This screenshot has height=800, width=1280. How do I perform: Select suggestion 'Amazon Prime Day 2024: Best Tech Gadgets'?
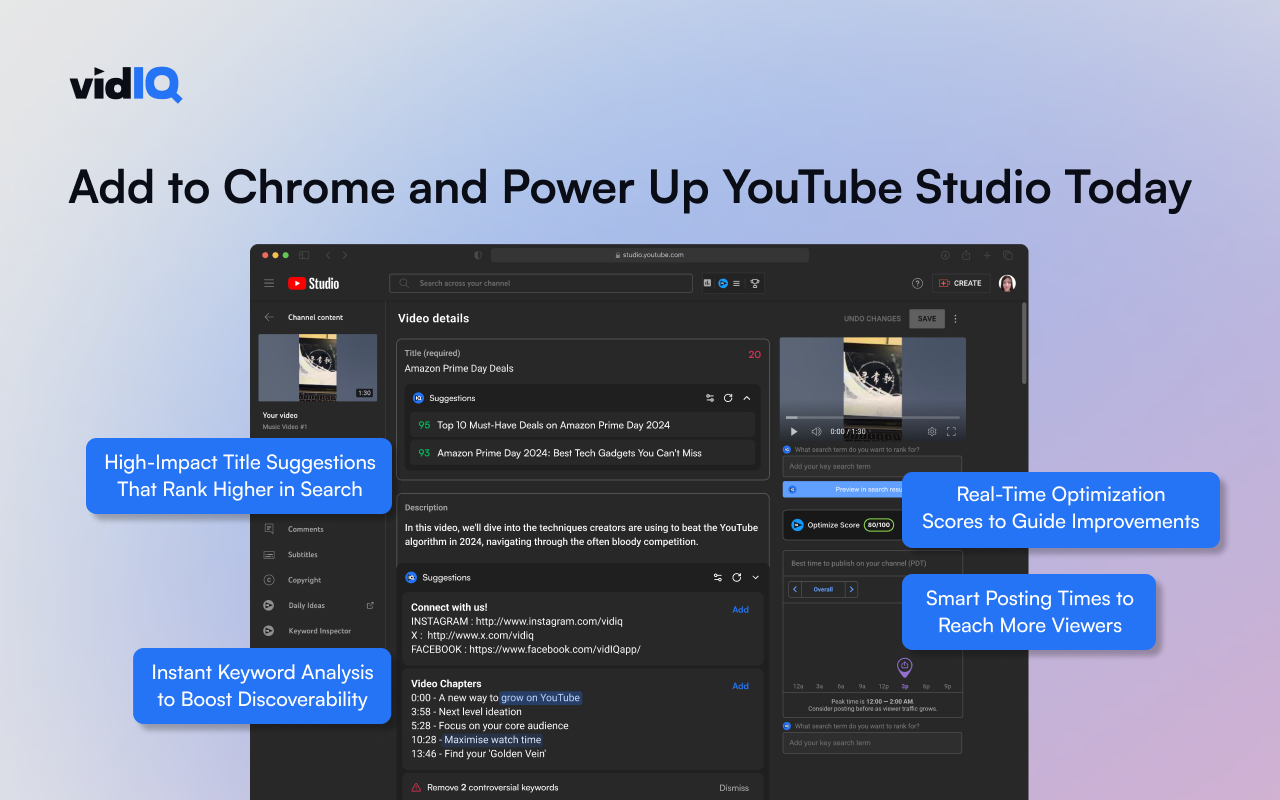[x=582, y=453]
